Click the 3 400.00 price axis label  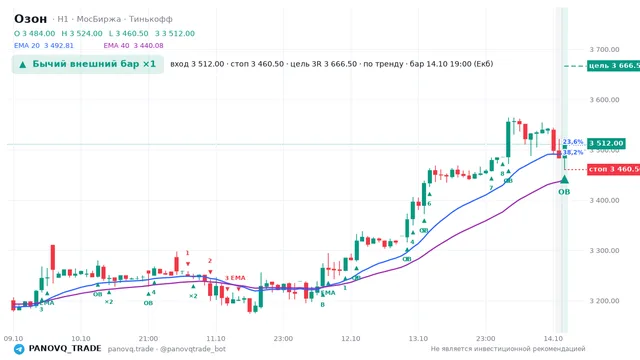[604, 200]
